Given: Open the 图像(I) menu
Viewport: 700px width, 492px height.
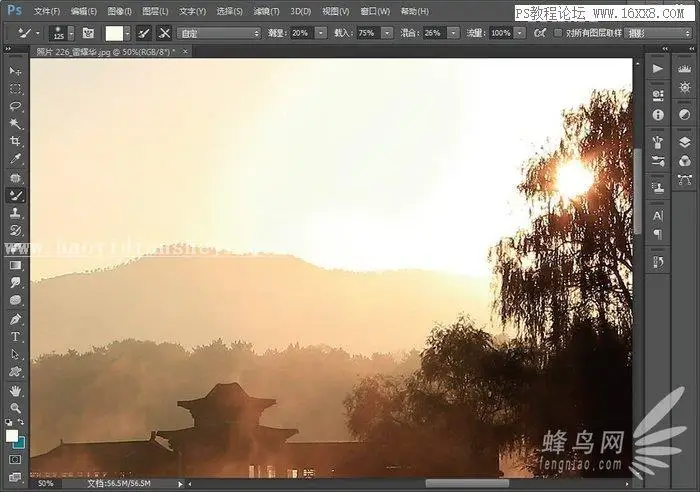Looking at the screenshot, I should [x=120, y=11].
